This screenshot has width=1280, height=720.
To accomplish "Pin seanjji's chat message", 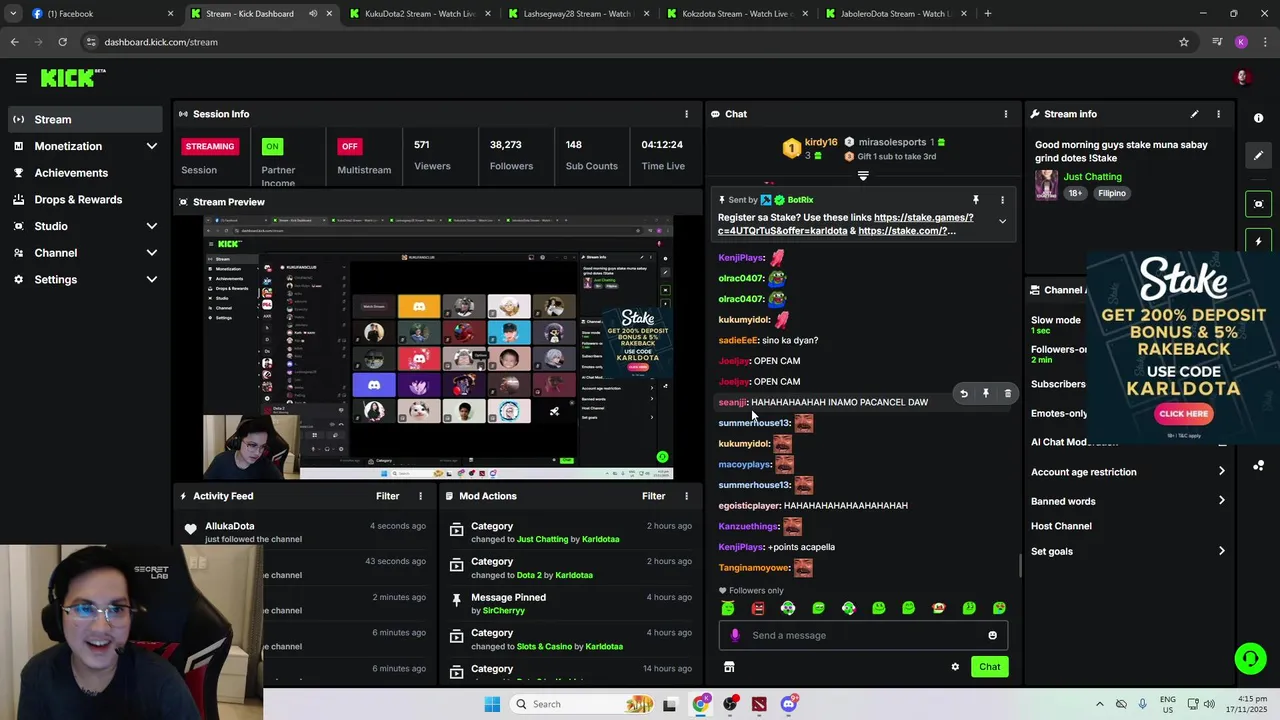I will point(986,394).
